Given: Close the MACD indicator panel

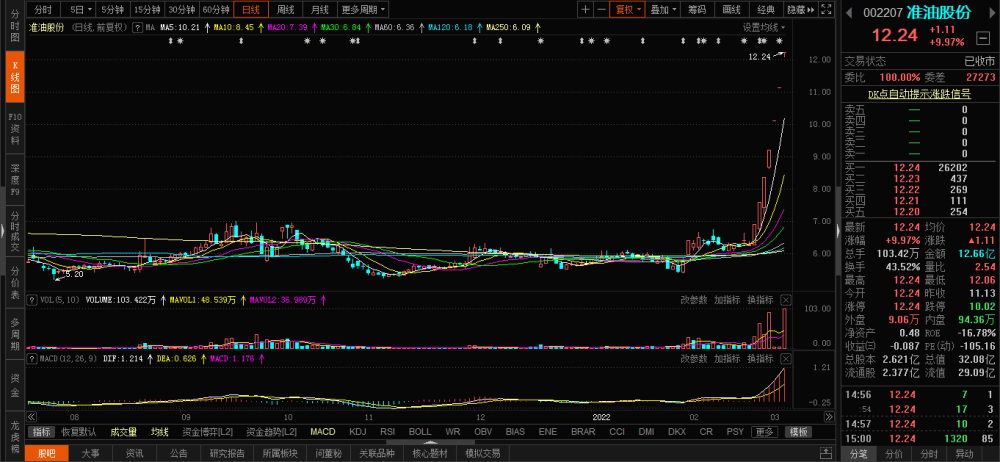Looking at the screenshot, I should [786, 359].
